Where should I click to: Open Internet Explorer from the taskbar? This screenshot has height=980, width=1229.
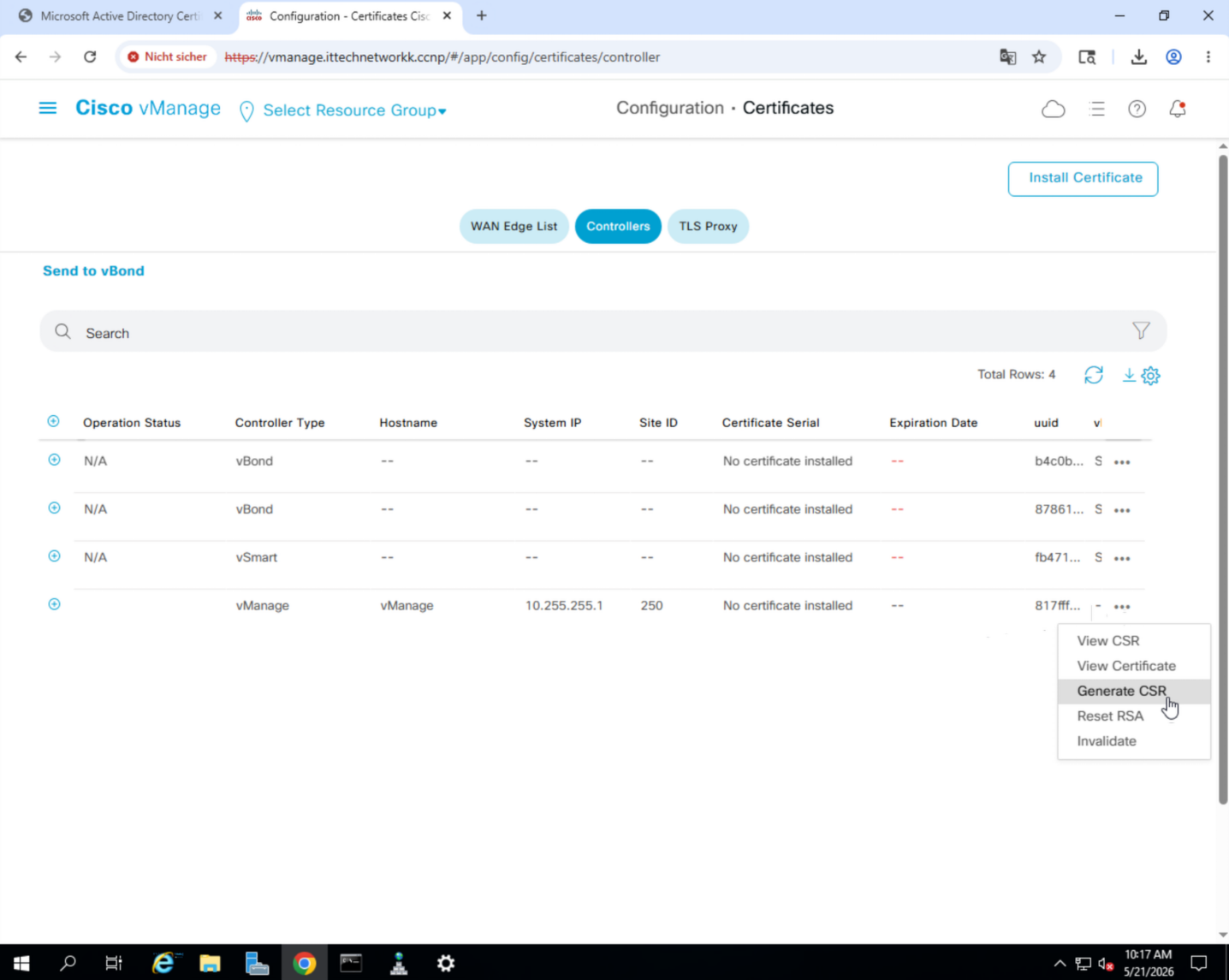pyautogui.click(x=163, y=963)
